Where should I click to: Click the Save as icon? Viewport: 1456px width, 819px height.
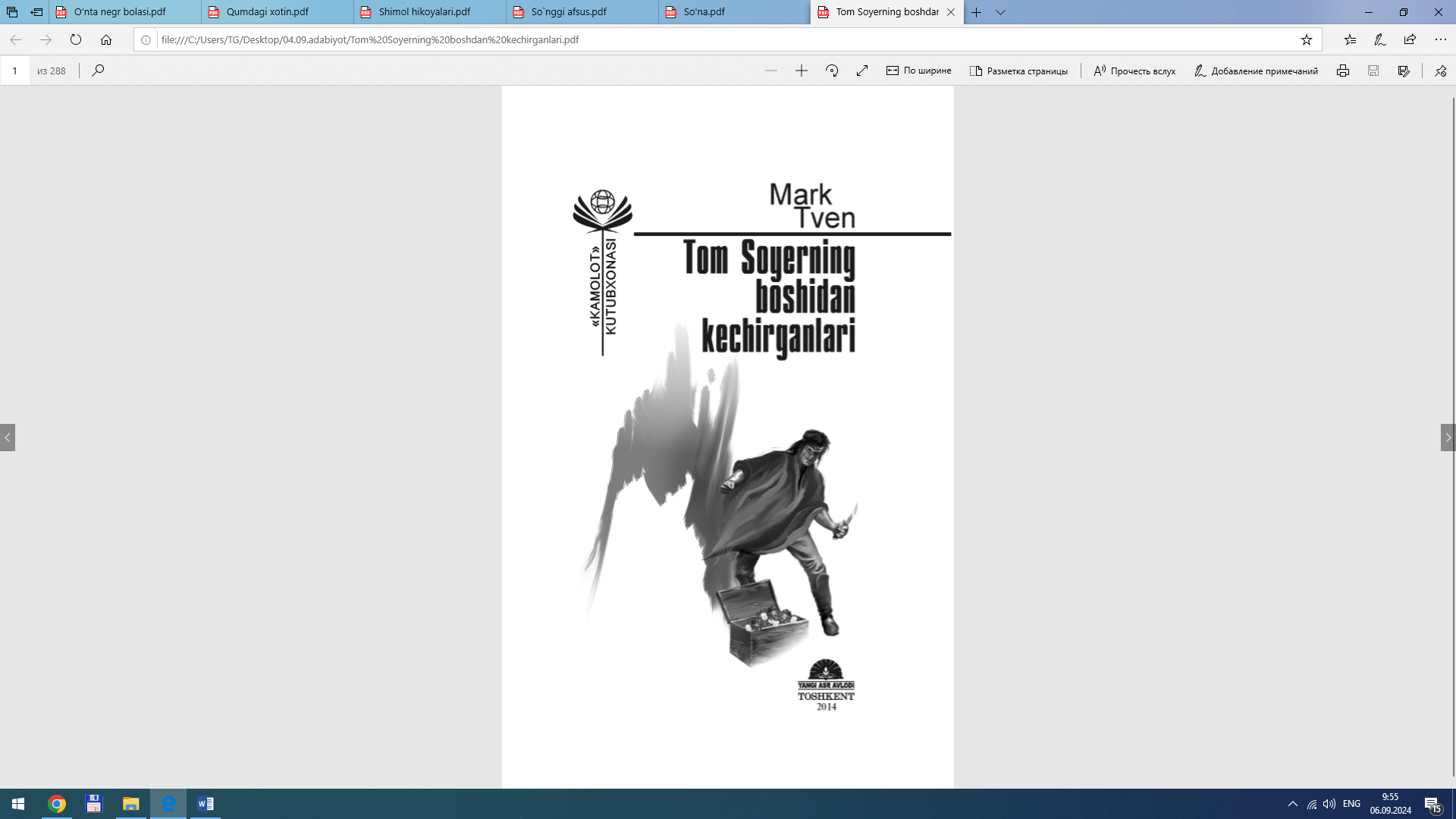coord(1404,71)
